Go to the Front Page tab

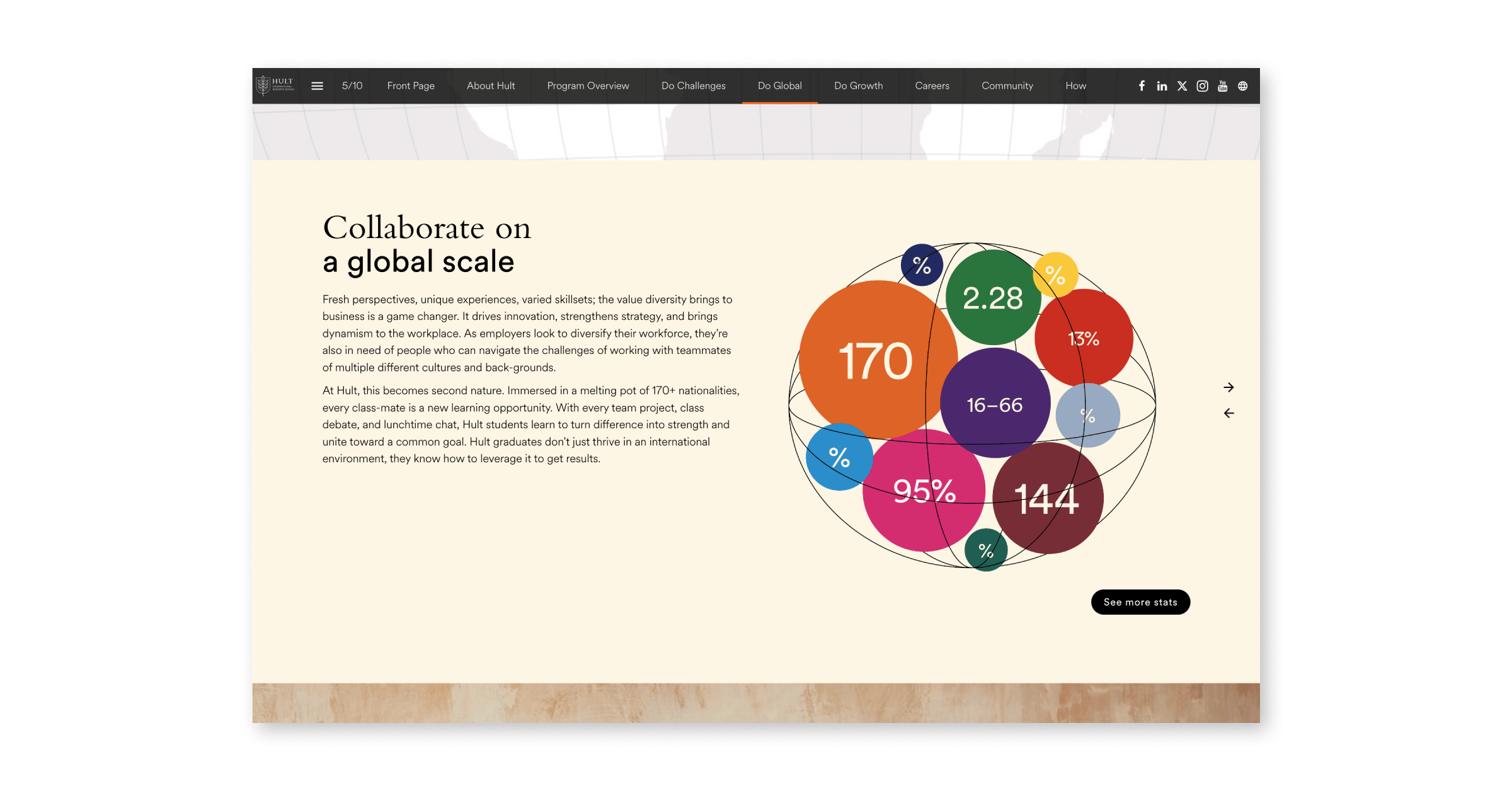[x=411, y=86]
